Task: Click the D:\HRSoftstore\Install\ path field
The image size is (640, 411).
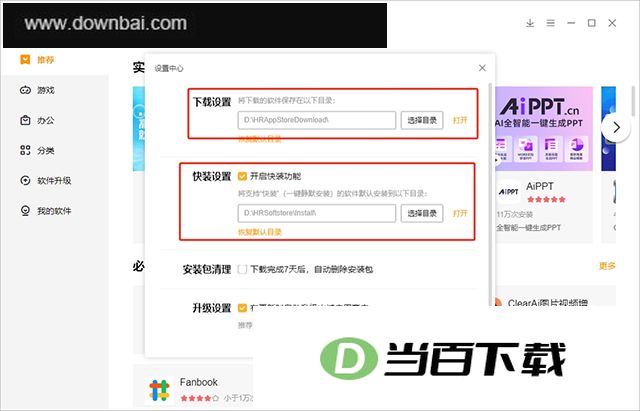Action: (317, 213)
